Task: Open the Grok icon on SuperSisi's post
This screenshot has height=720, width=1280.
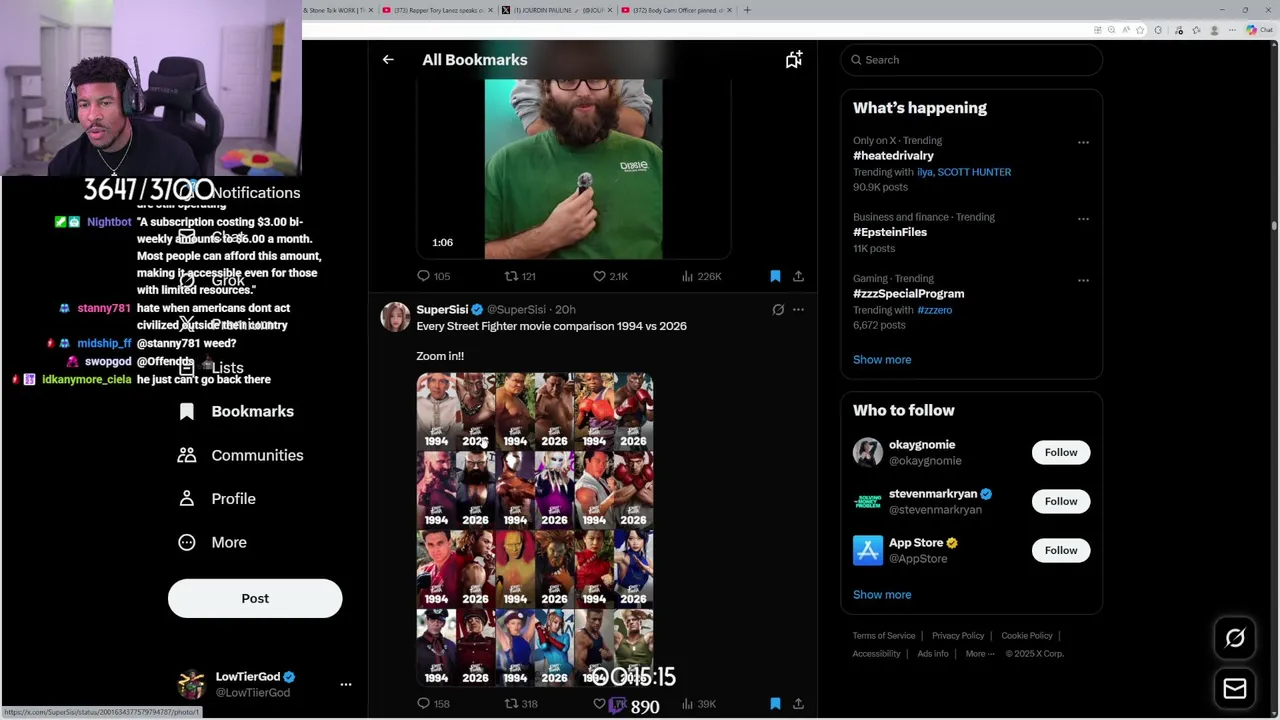Action: 778,310
